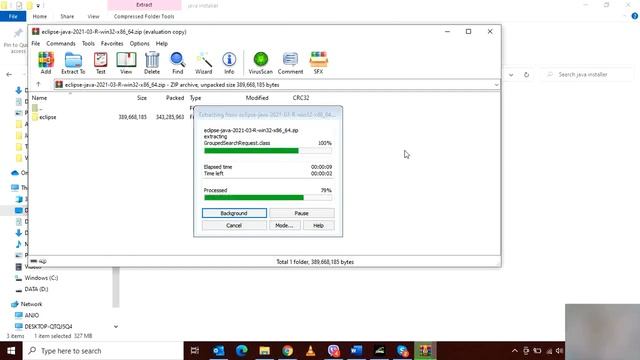Run VirusScan on the archive
This screenshot has height=360, width=640.
point(260,63)
